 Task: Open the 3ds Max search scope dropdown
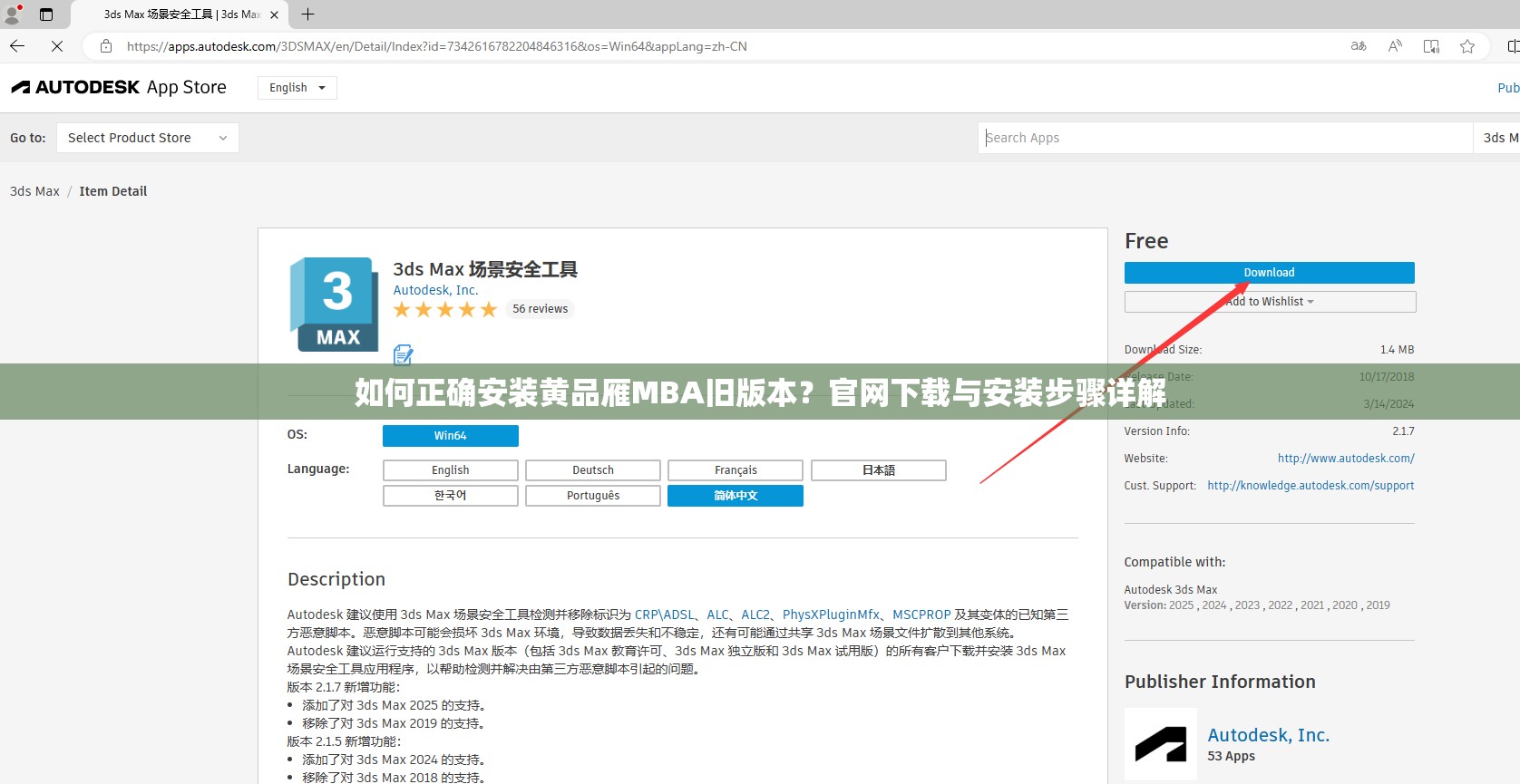(1497, 138)
